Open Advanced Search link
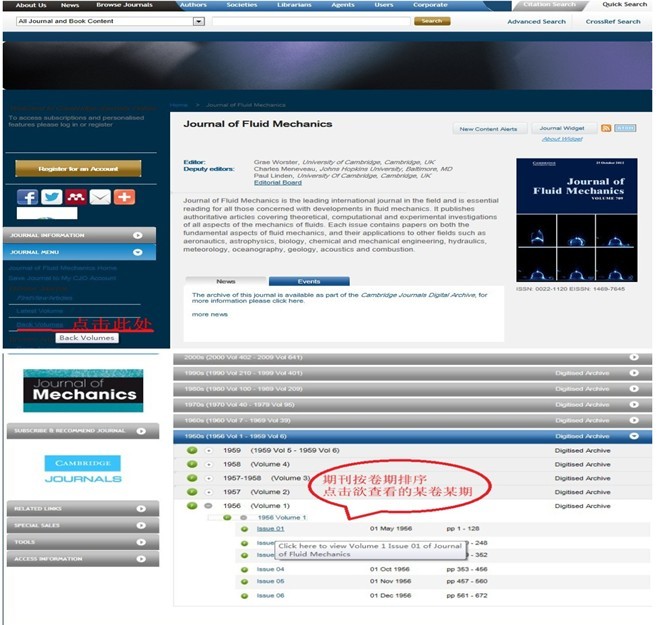Image resolution: width=657 pixels, height=625 pixels. point(536,21)
